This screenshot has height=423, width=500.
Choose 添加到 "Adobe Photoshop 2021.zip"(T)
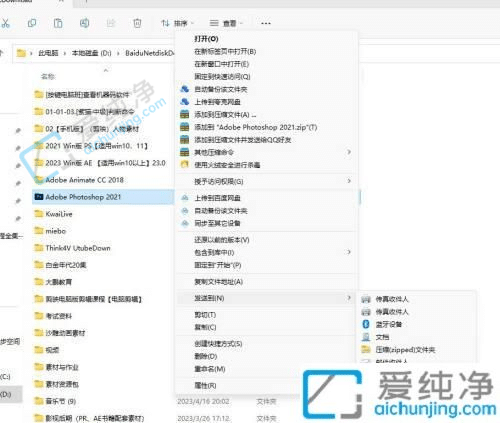[x=256, y=127]
